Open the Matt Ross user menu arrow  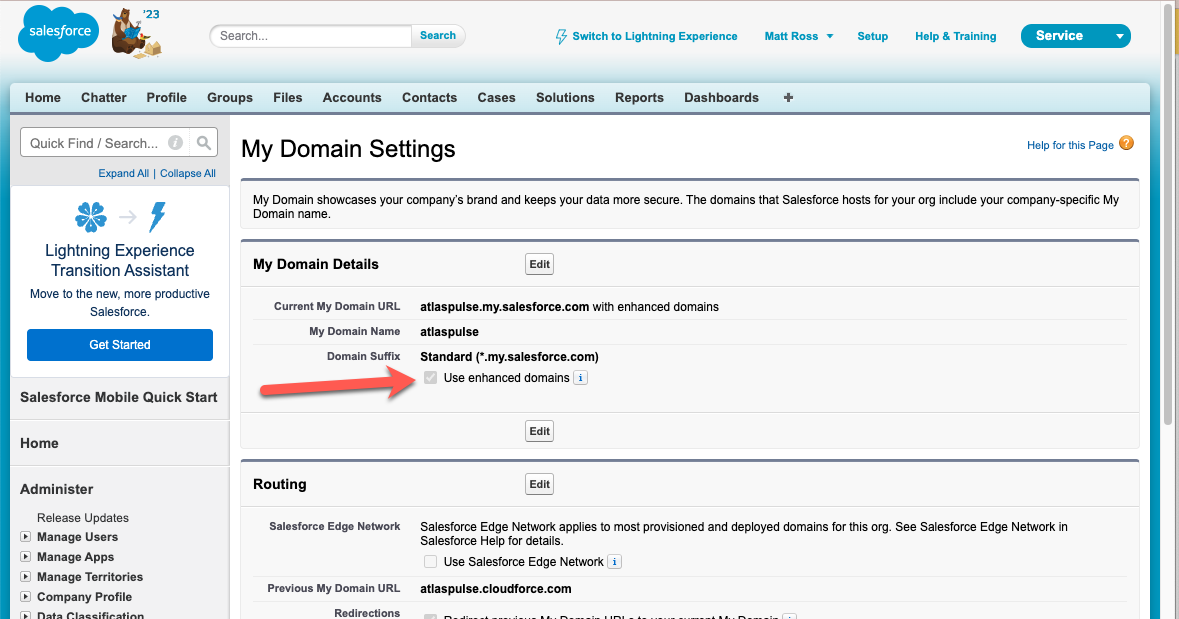tap(830, 36)
